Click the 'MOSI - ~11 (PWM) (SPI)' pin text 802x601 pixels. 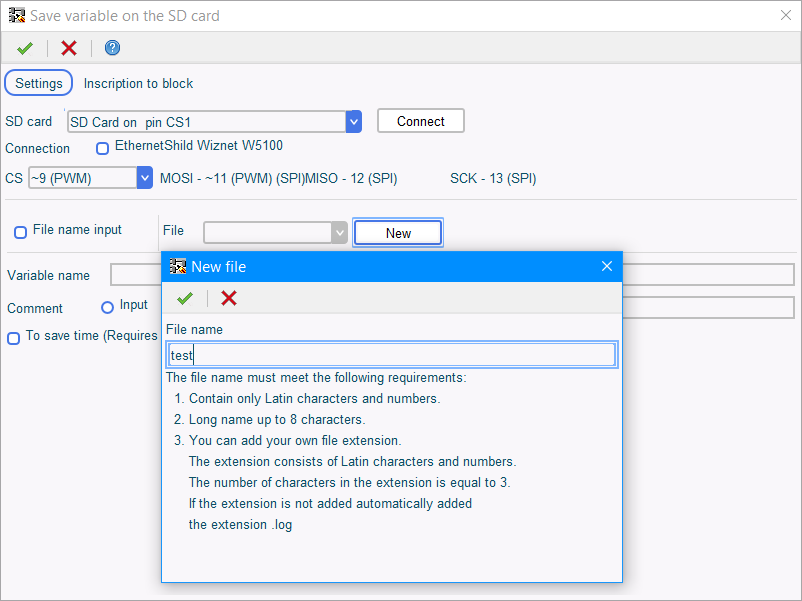coord(232,179)
